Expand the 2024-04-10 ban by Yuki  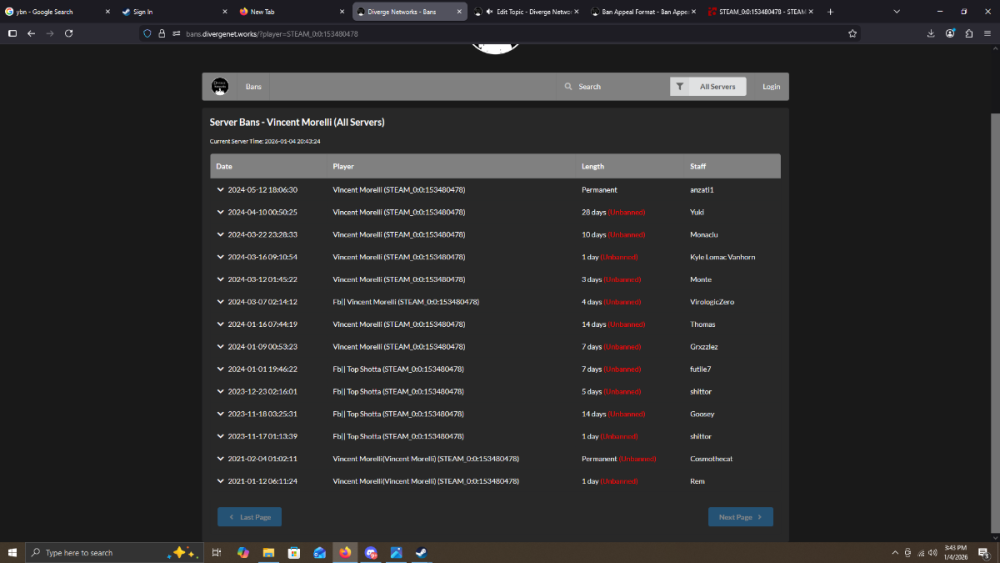[220, 212]
